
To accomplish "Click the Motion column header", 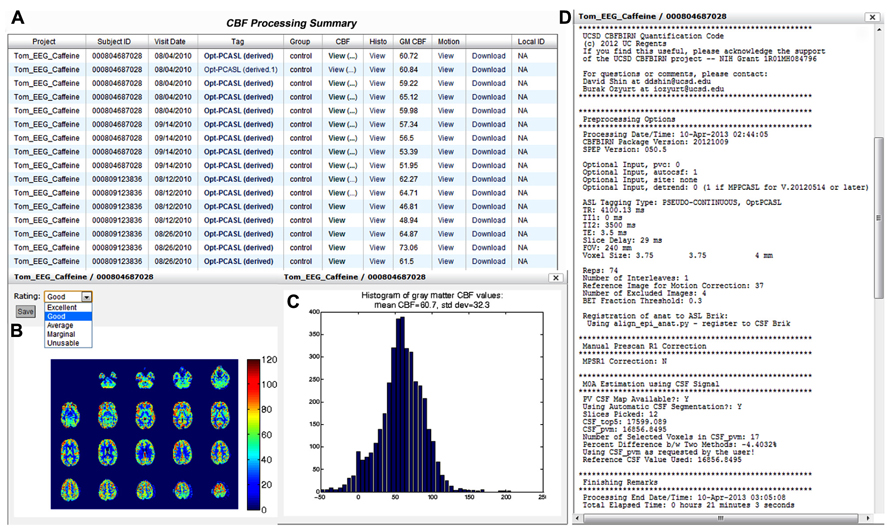I will pos(448,42).
